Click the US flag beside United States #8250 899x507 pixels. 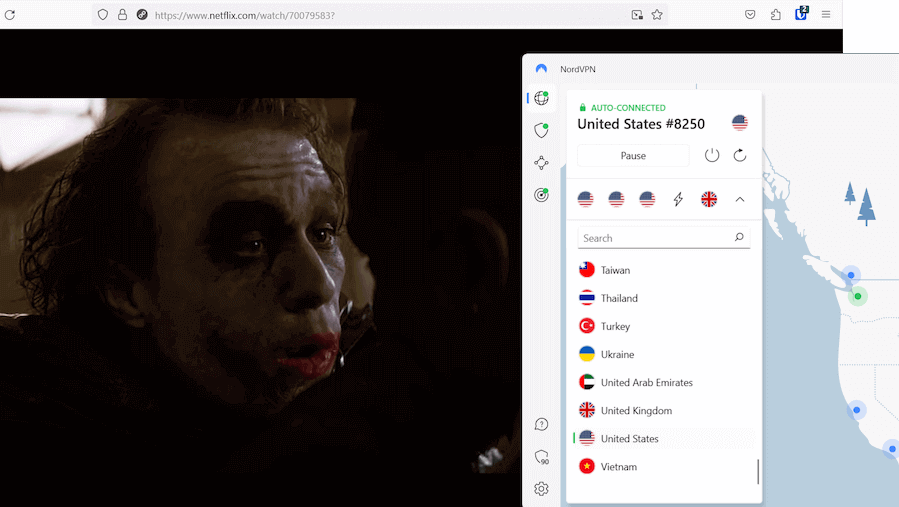pos(740,123)
